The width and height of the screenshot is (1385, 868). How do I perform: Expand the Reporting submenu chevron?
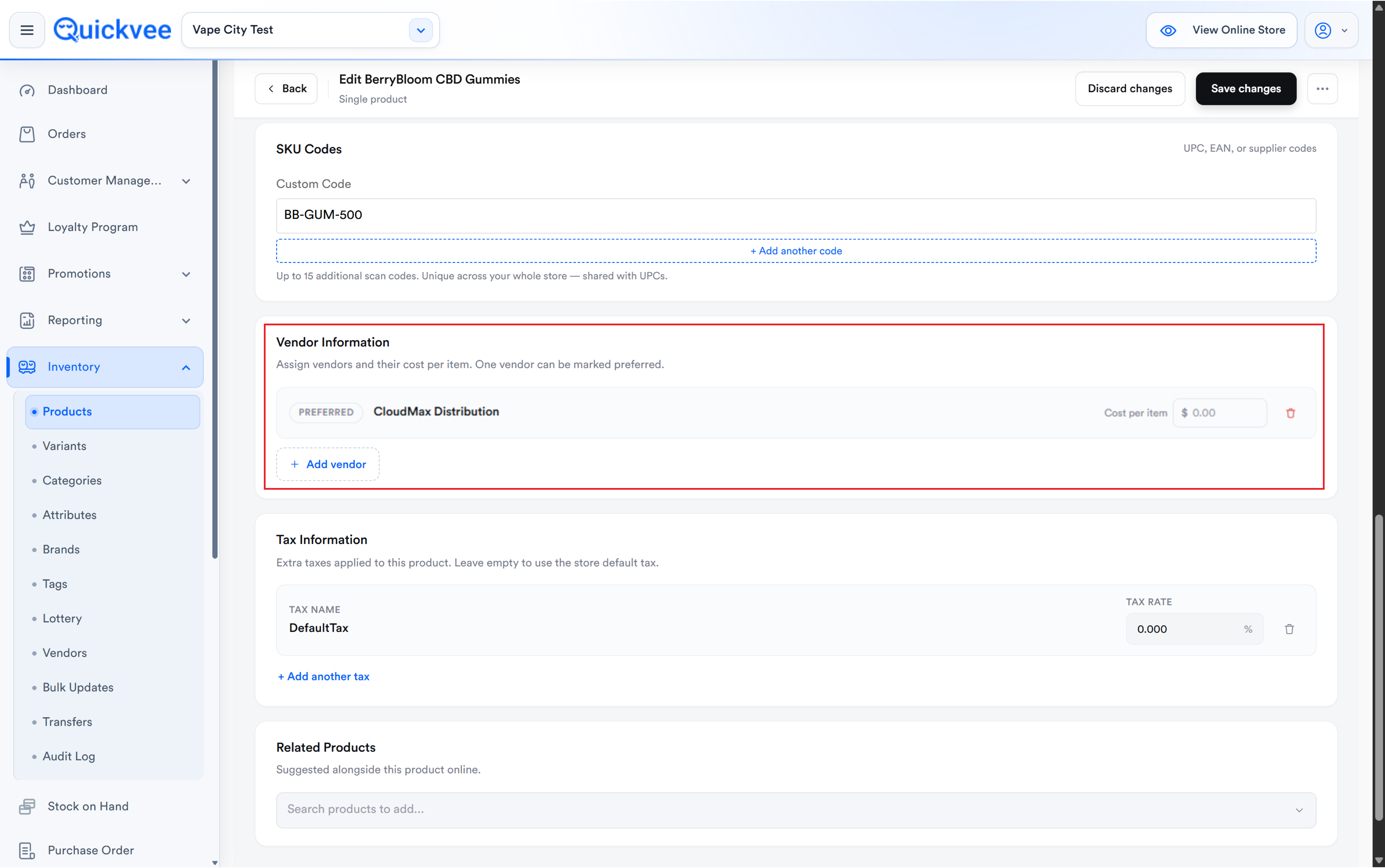[186, 321]
